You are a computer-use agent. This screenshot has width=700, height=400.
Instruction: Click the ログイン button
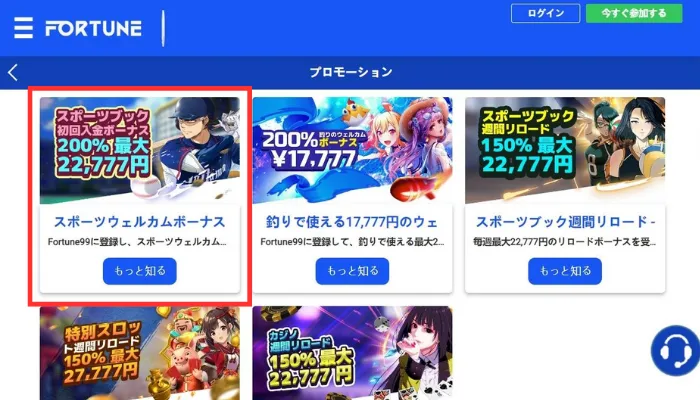pyautogui.click(x=546, y=13)
